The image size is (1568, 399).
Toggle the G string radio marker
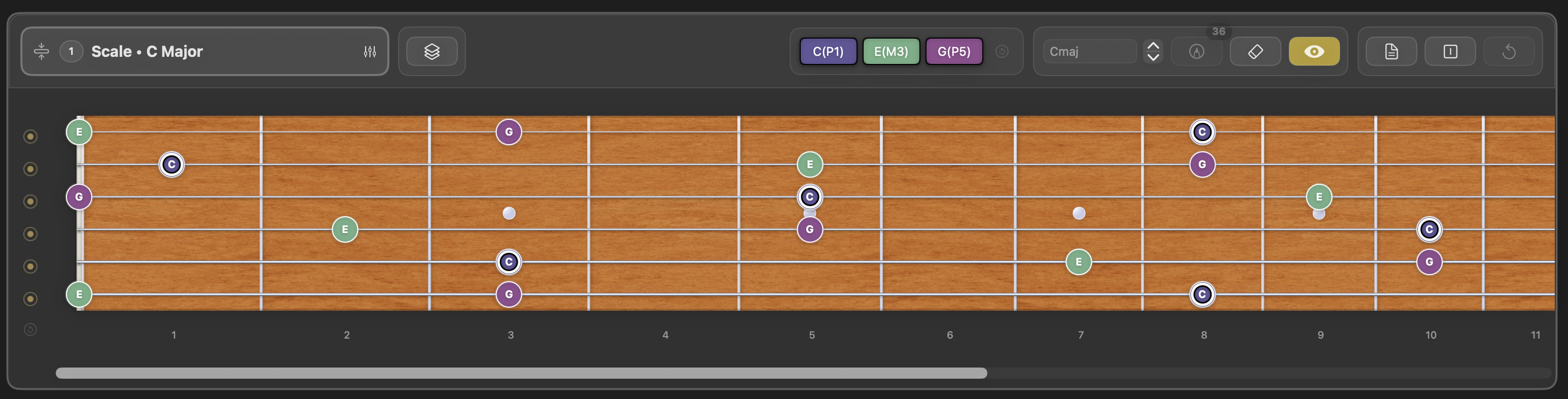pyautogui.click(x=30, y=202)
